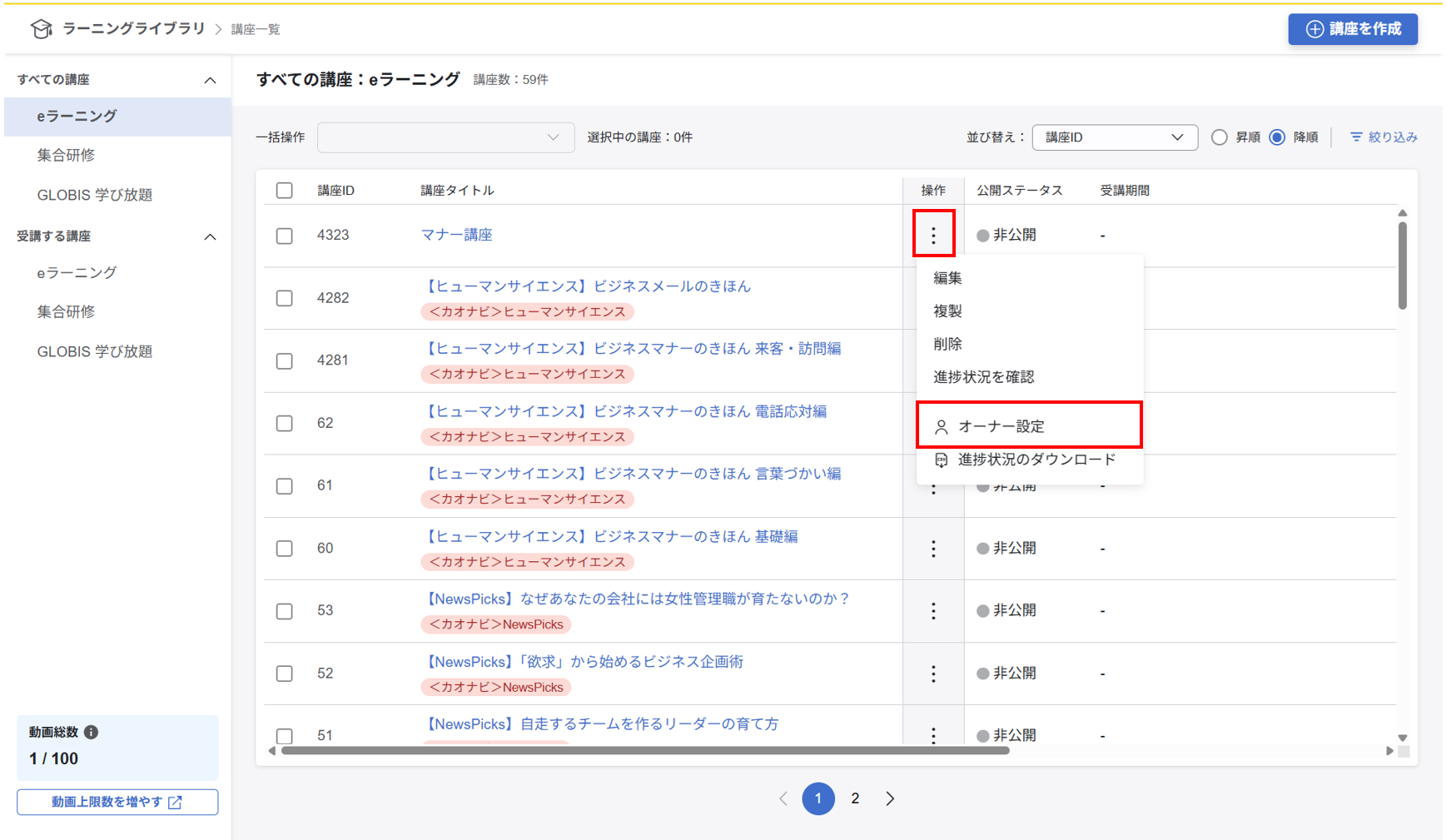Select the 昇順 radio button
This screenshot has height=840, width=1446.
click(x=1219, y=137)
